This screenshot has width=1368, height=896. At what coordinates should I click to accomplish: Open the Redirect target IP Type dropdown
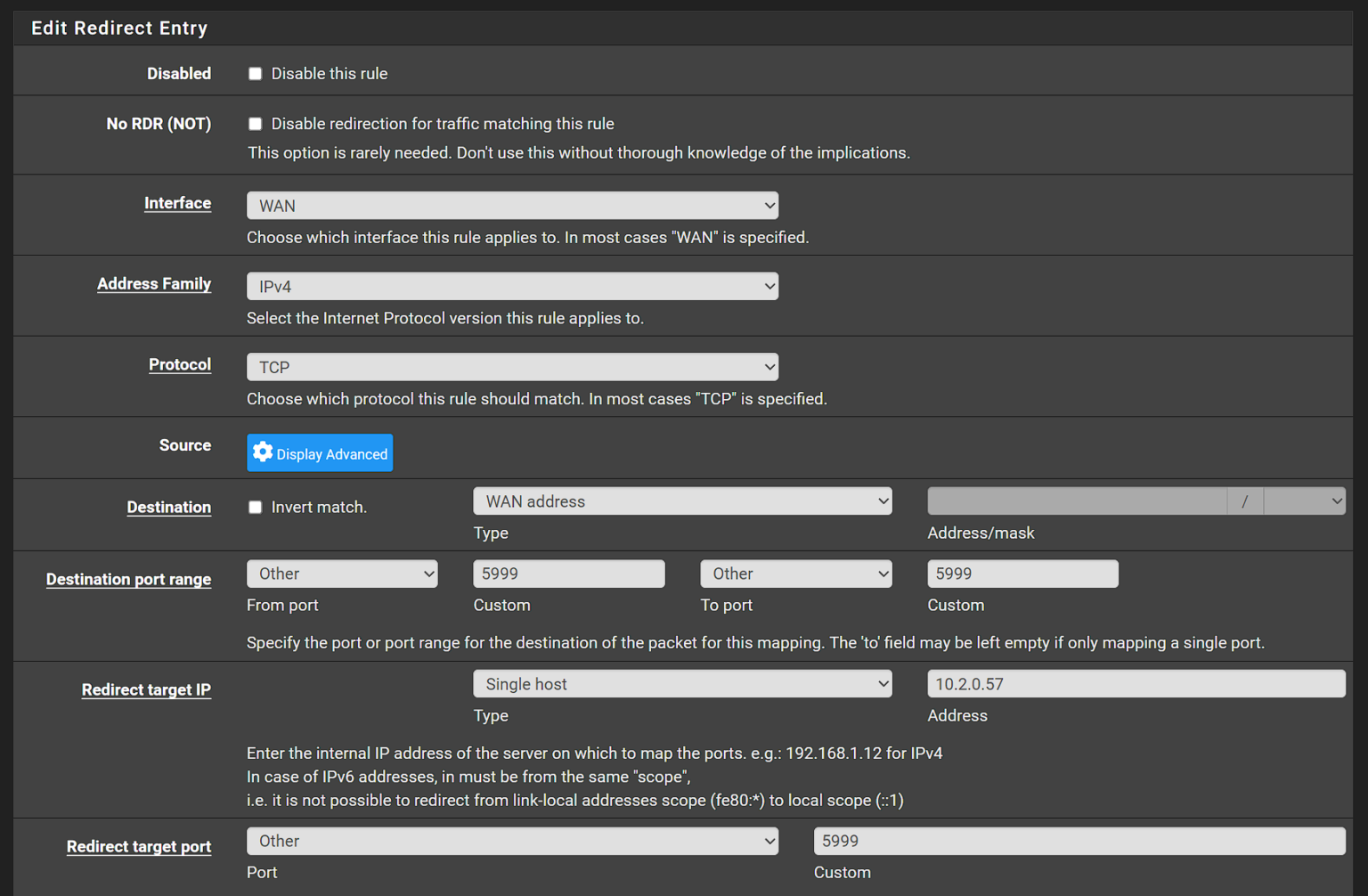point(682,683)
